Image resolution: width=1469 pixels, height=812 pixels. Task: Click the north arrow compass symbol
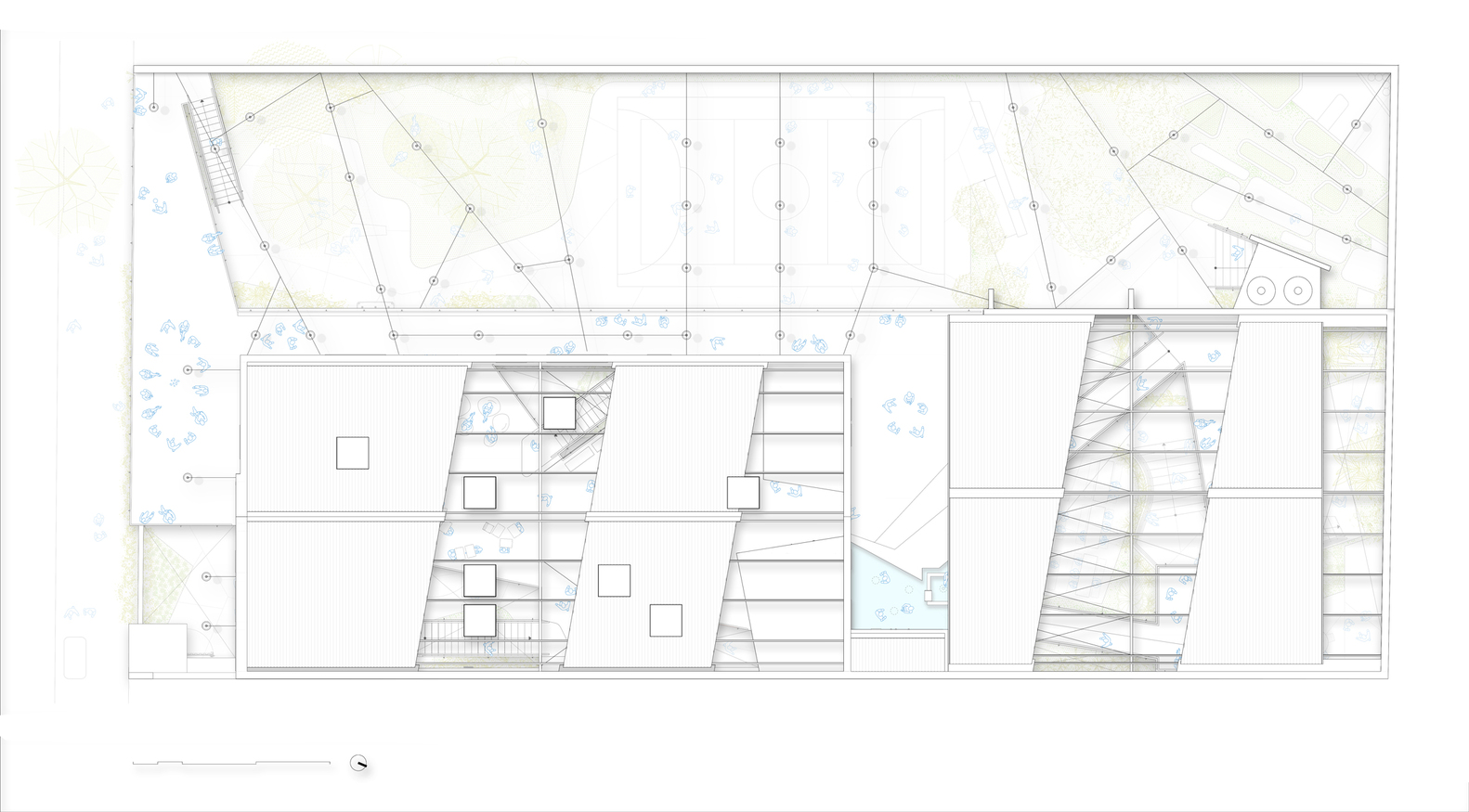[358, 764]
